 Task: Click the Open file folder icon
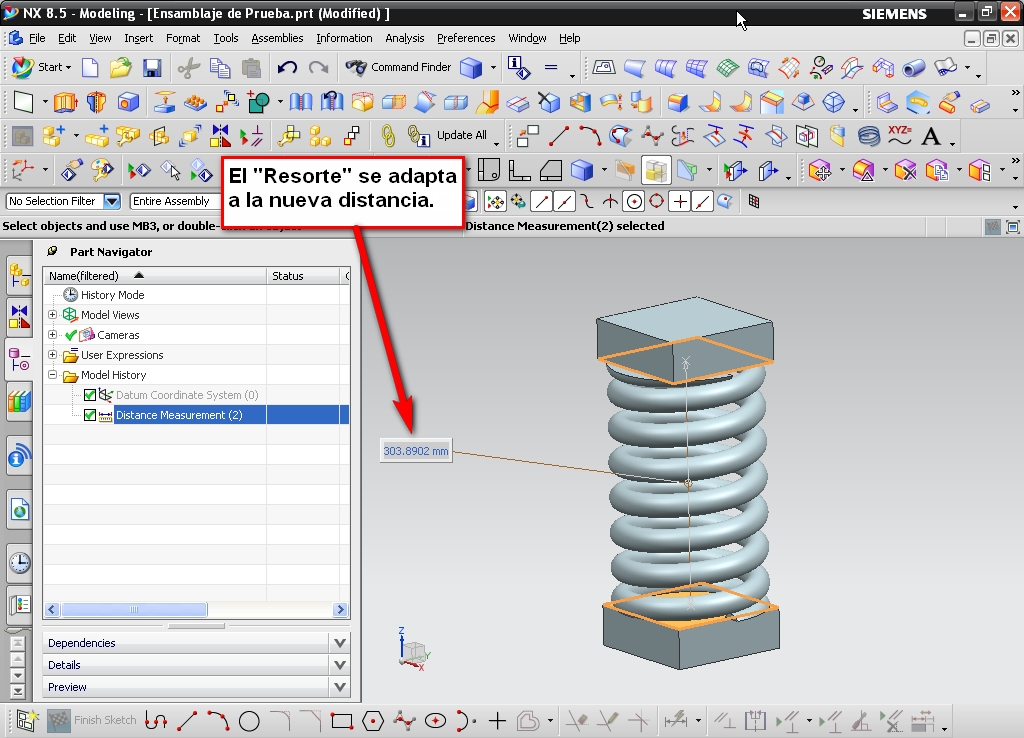(121, 68)
